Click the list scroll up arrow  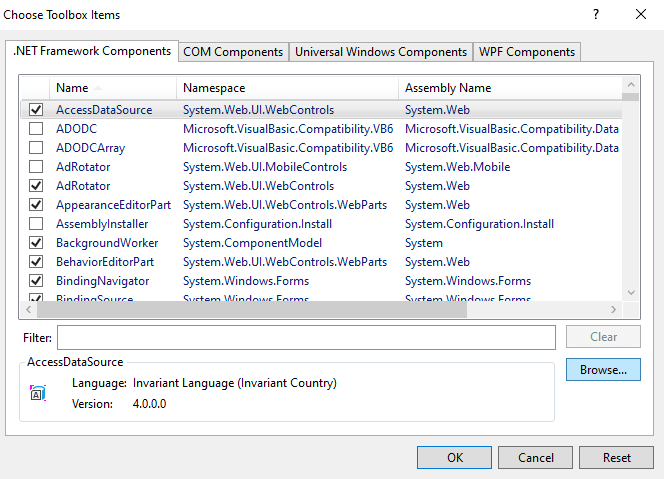pyautogui.click(x=631, y=85)
